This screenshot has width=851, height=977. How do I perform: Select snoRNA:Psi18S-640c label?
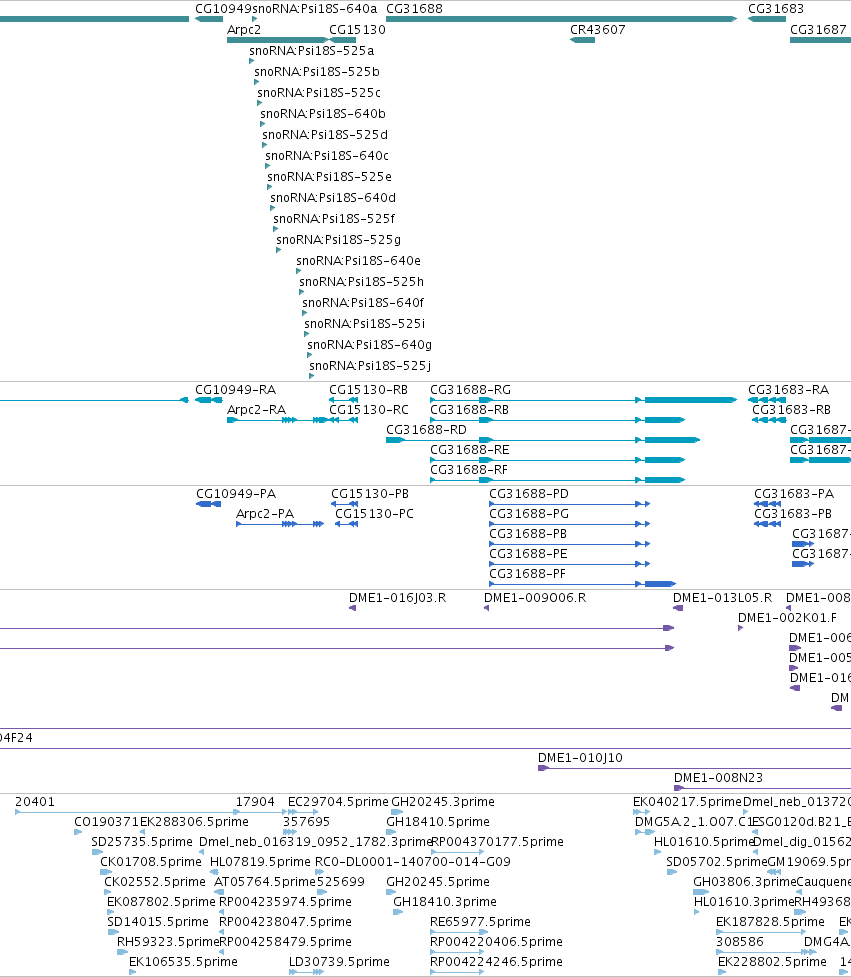(x=326, y=156)
